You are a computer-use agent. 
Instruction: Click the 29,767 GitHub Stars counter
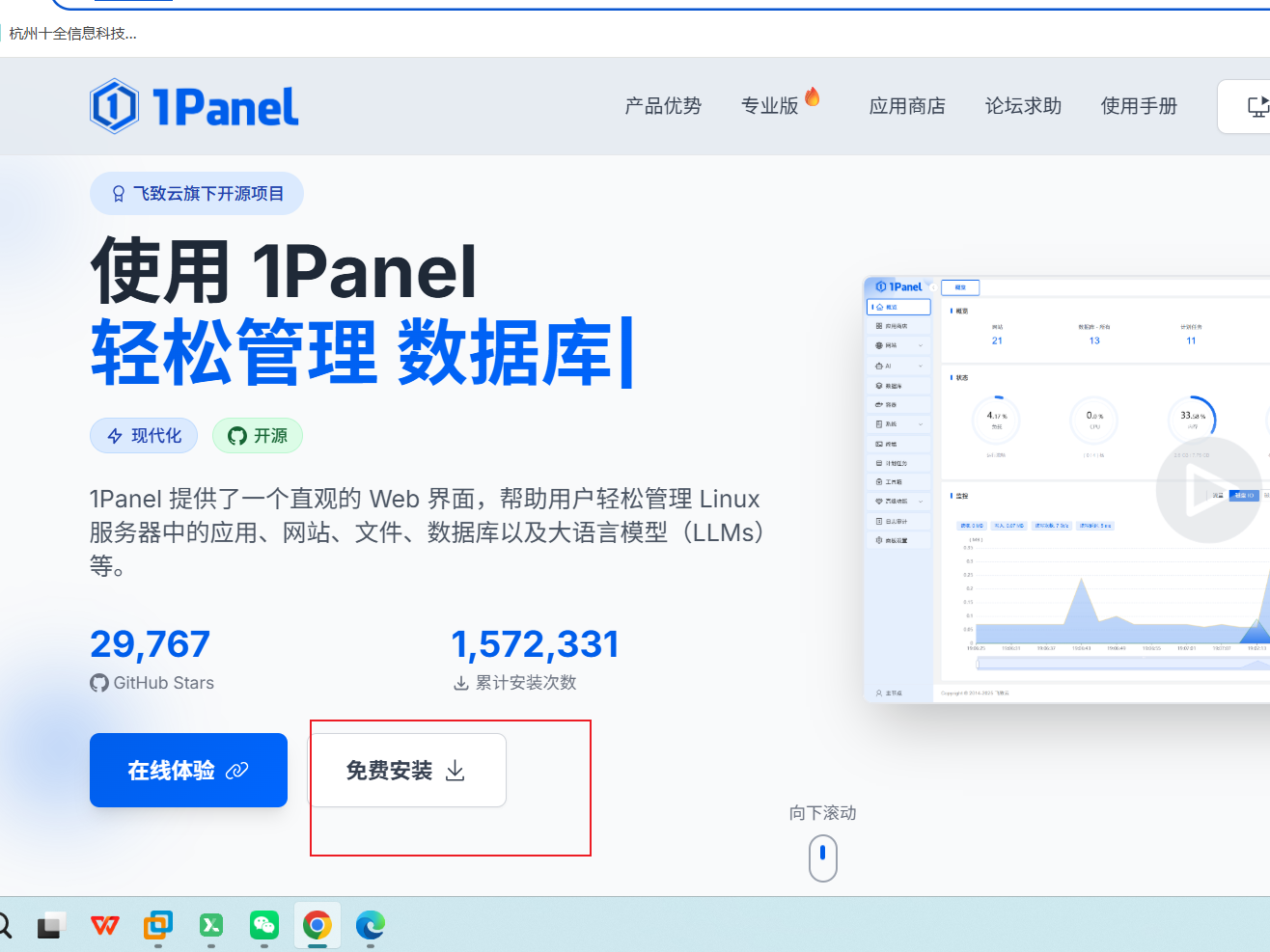152,659
